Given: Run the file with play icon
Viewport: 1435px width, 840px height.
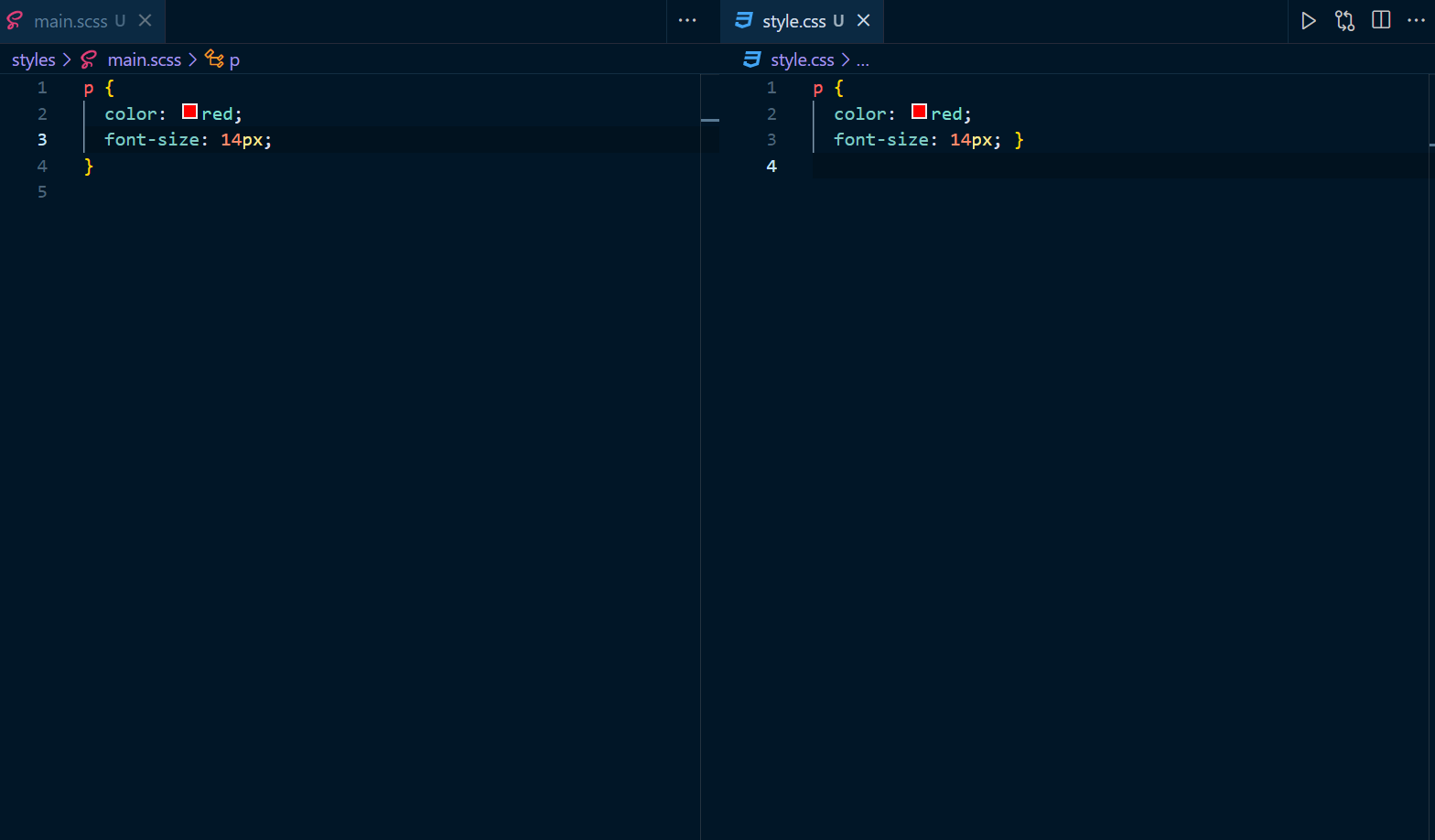Looking at the screenshot, I should pyautogui.click(x=1309, y=21).
